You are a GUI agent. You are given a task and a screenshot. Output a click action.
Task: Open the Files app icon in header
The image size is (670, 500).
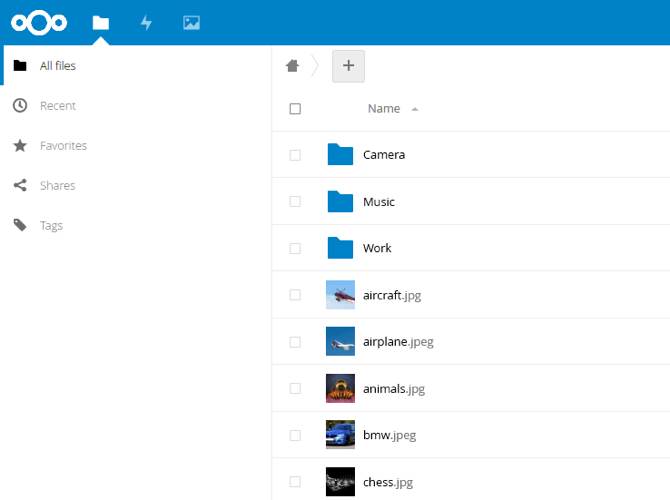[101, 23]
